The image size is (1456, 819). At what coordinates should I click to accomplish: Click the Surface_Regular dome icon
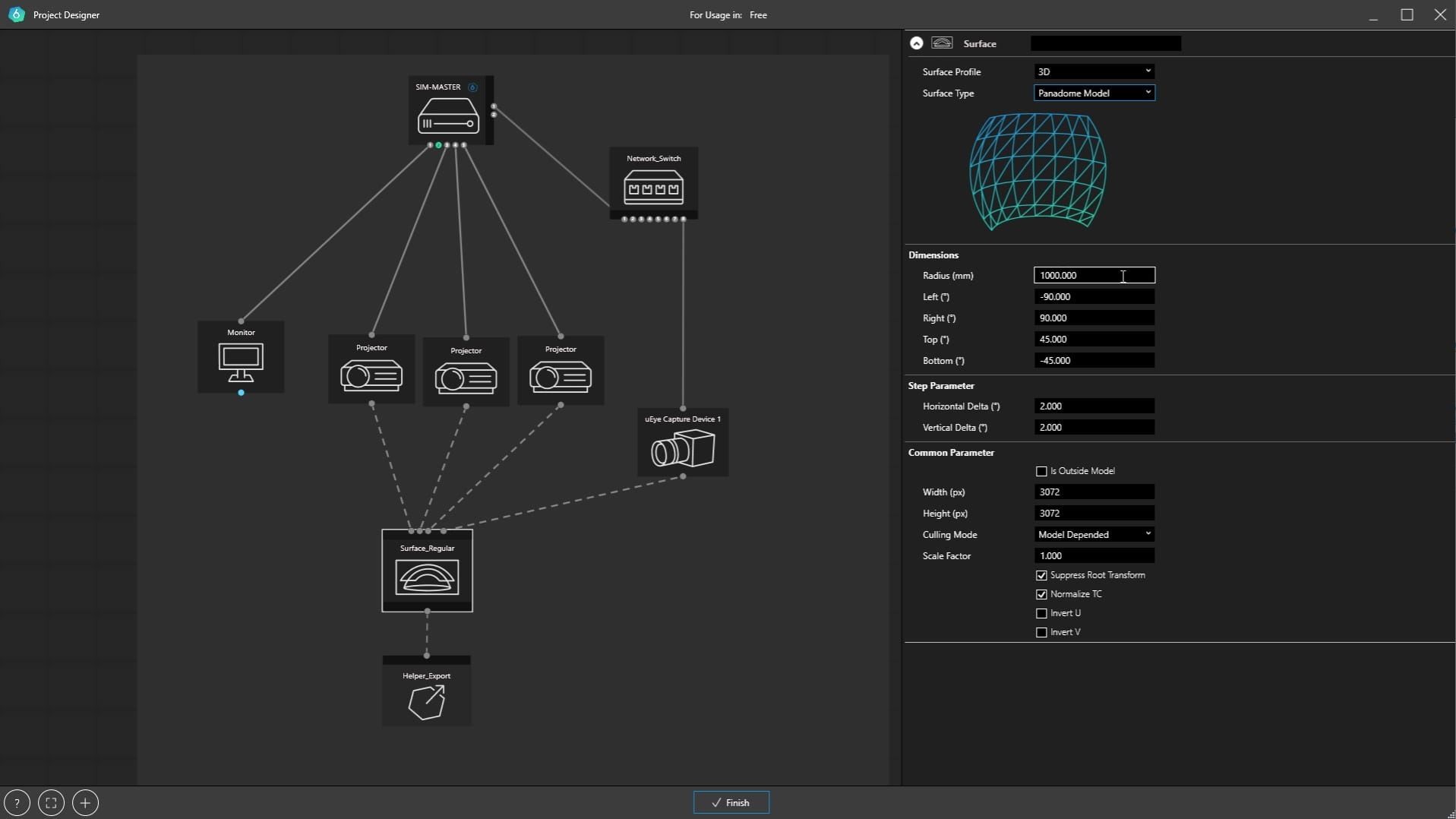(x=427, y=577)
